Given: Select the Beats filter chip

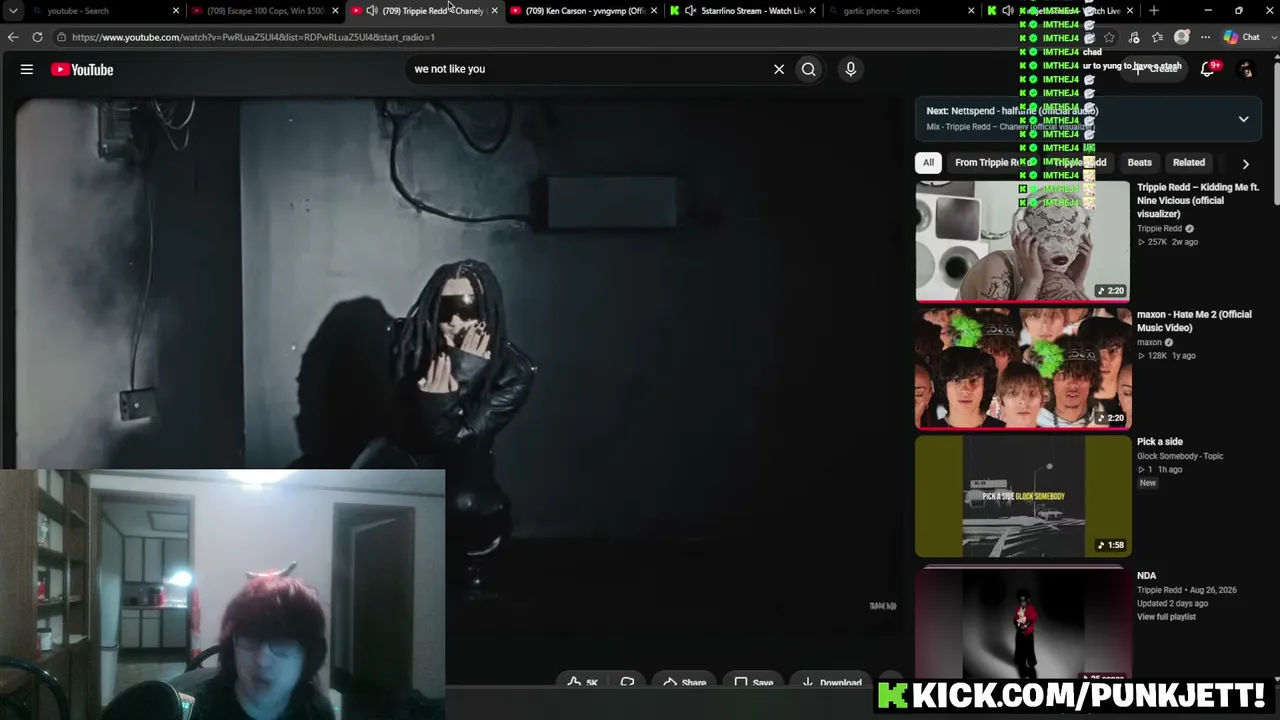Looking at the screenshot, I should (x=1140, y=162).
